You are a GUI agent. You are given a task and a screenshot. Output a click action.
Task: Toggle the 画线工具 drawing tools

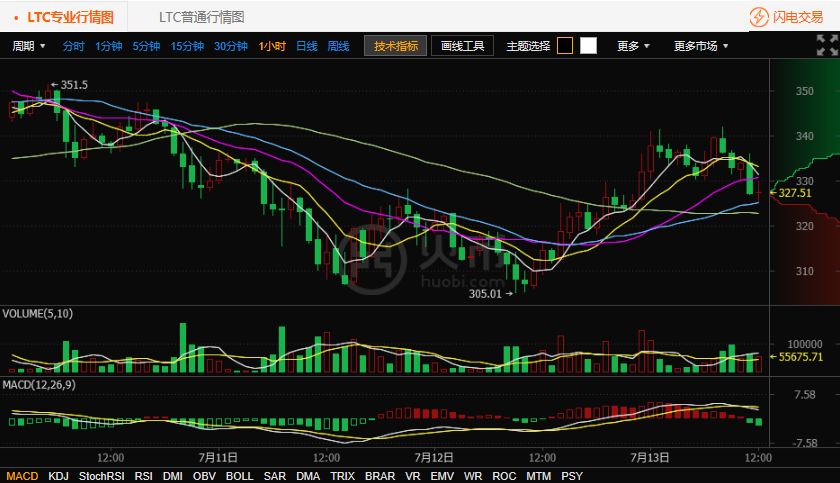(462, 46)
